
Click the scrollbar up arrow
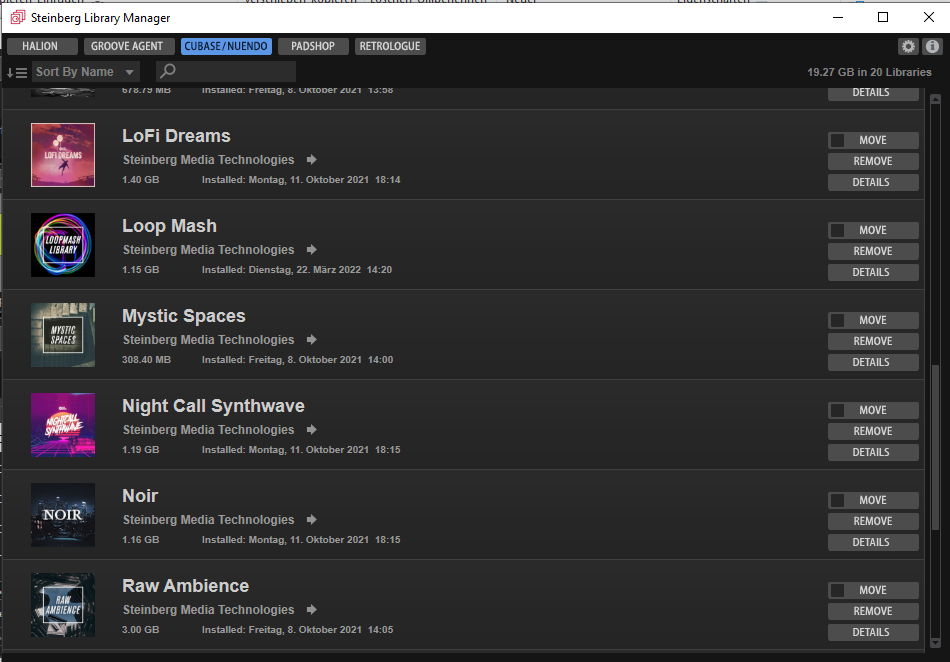click(x=935, y=99)
